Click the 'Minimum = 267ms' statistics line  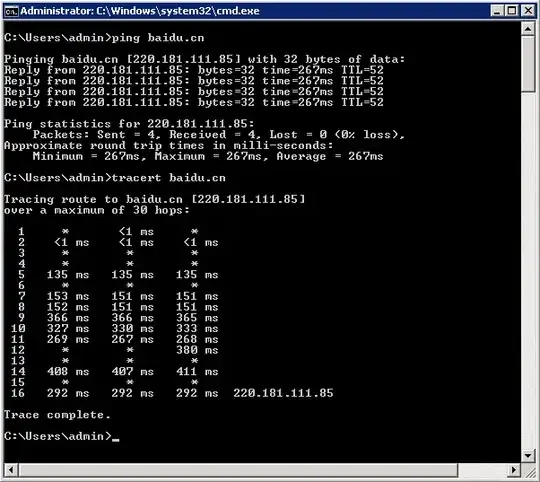click(208, 156)
